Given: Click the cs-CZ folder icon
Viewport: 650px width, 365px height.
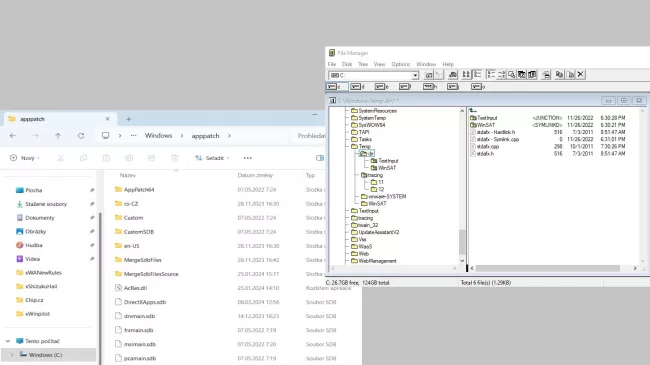Looking at the screenshot, I should pos(118,204).
